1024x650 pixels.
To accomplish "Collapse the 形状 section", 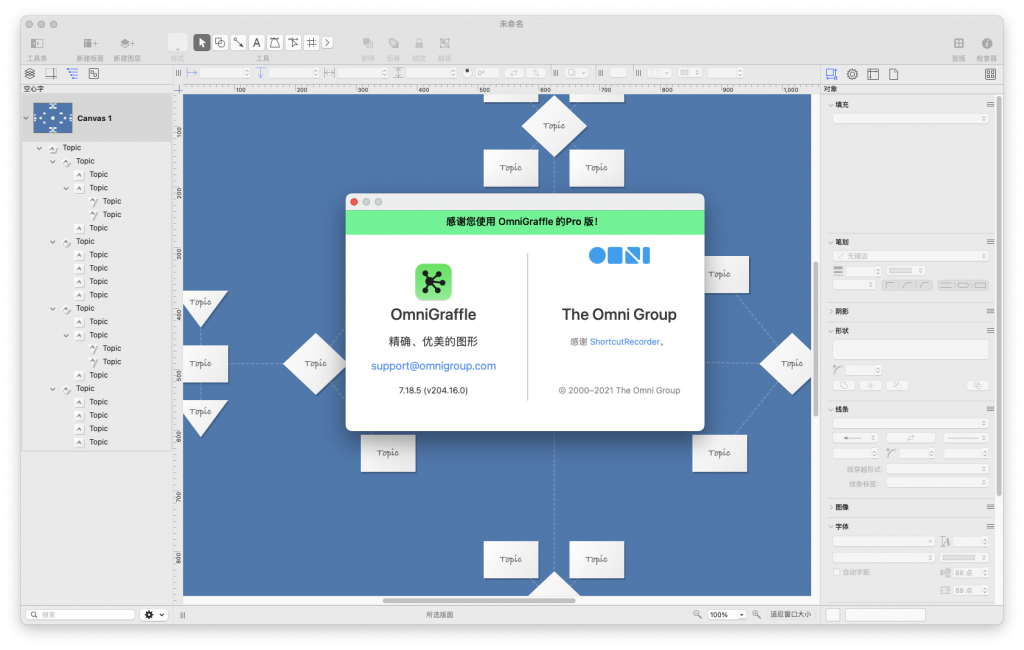I will 831,331.
